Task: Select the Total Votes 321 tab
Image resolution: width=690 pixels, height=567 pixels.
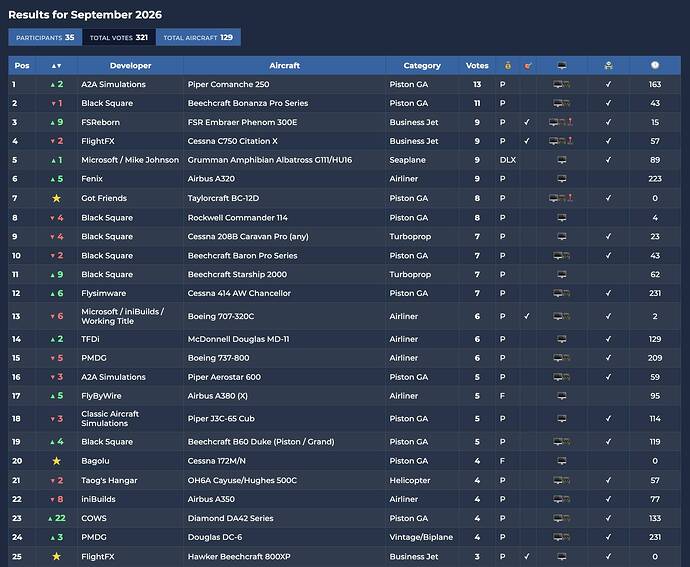Action: click(x=119, y=37)
